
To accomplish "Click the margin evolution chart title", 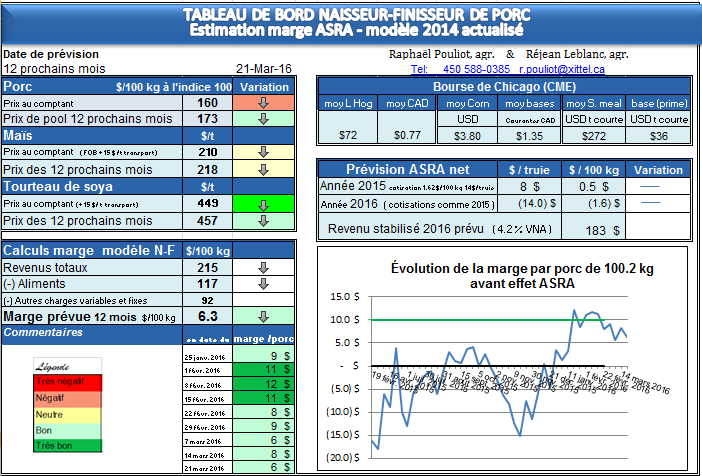I will tap(506, 276).
